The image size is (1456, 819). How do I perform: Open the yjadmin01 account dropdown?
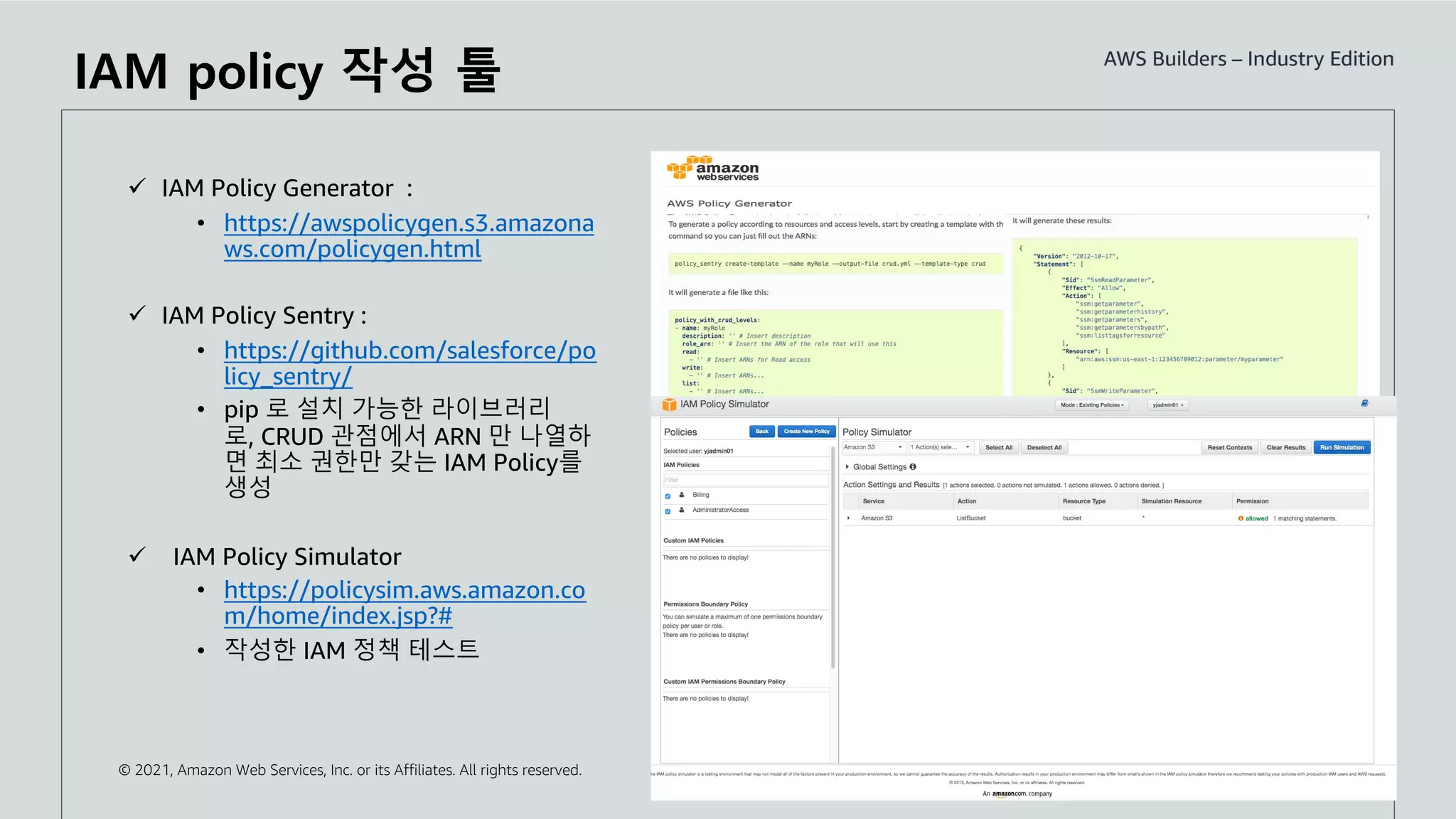[1168, 405]
